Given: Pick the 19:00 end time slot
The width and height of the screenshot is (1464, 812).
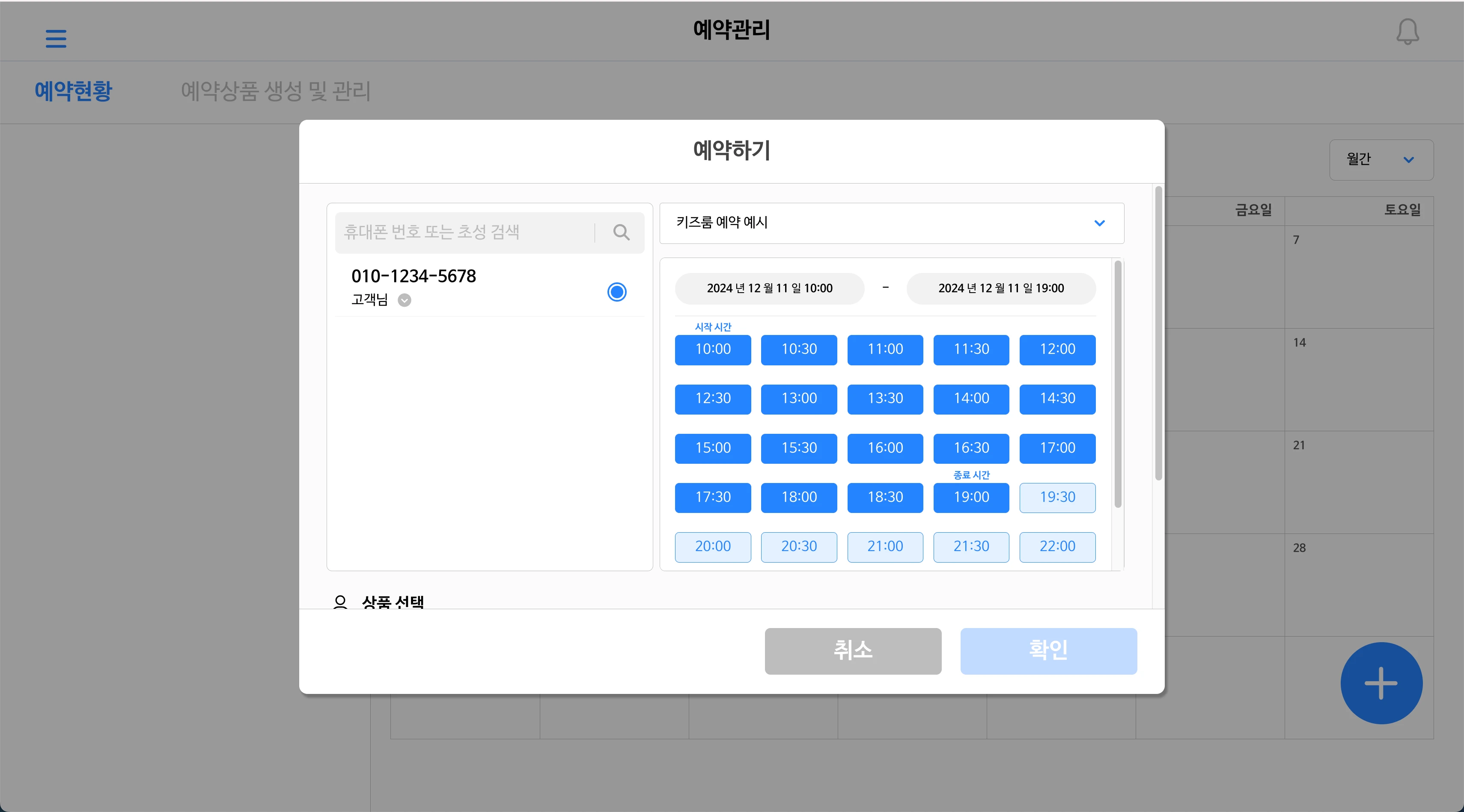Looking at the screenshot, I should coord(971,498).
